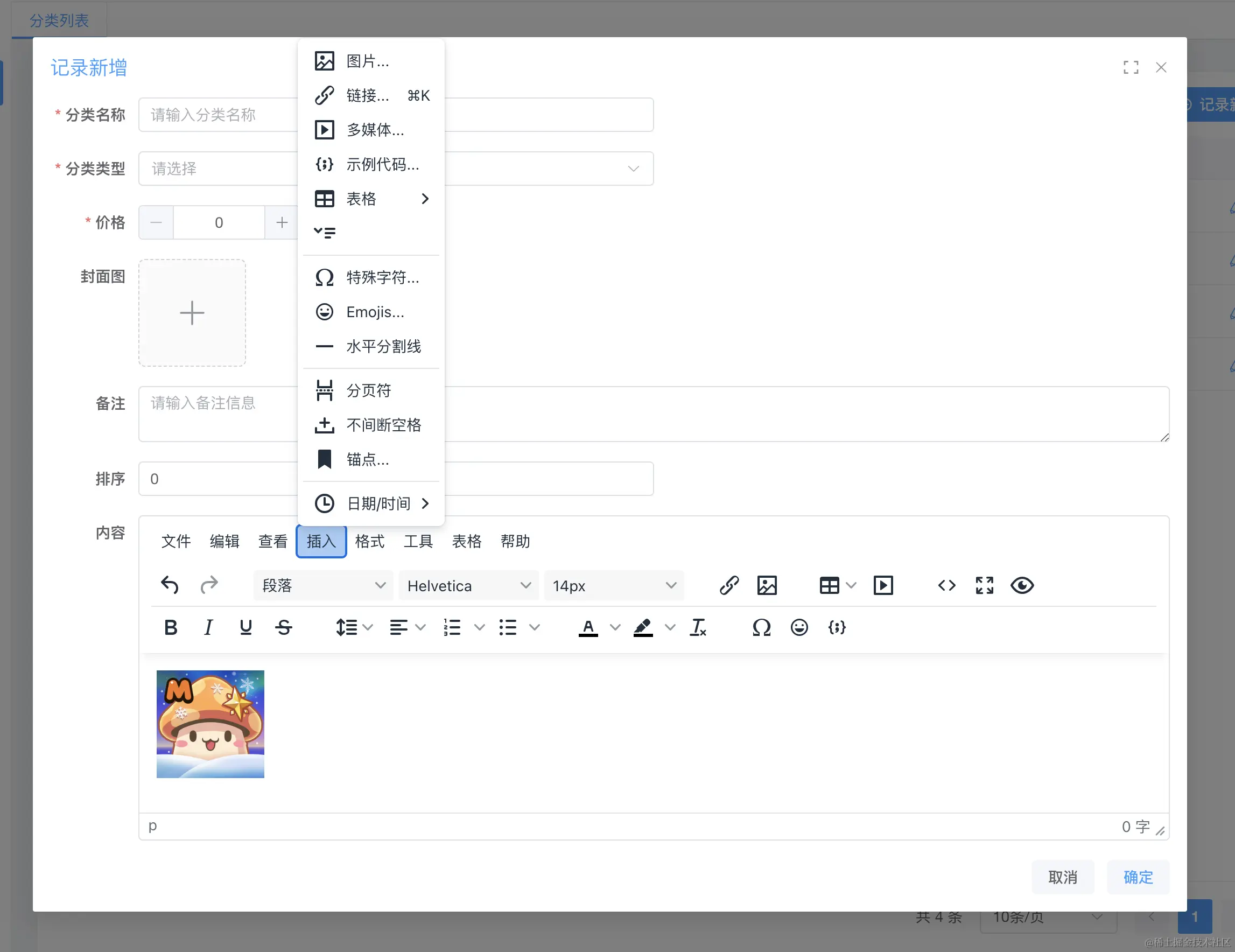
Task: Toggle italic text formatting
Action: click(x=208, y=627)
